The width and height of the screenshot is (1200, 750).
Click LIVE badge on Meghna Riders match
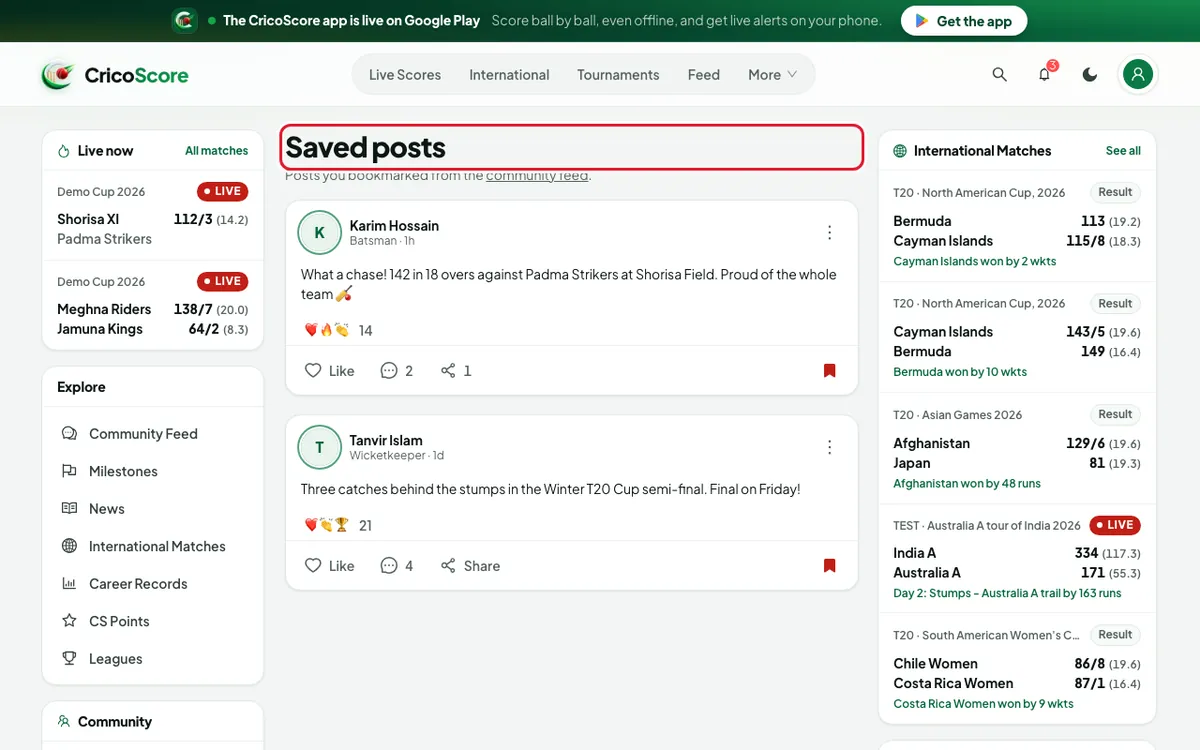click(222, 281)
